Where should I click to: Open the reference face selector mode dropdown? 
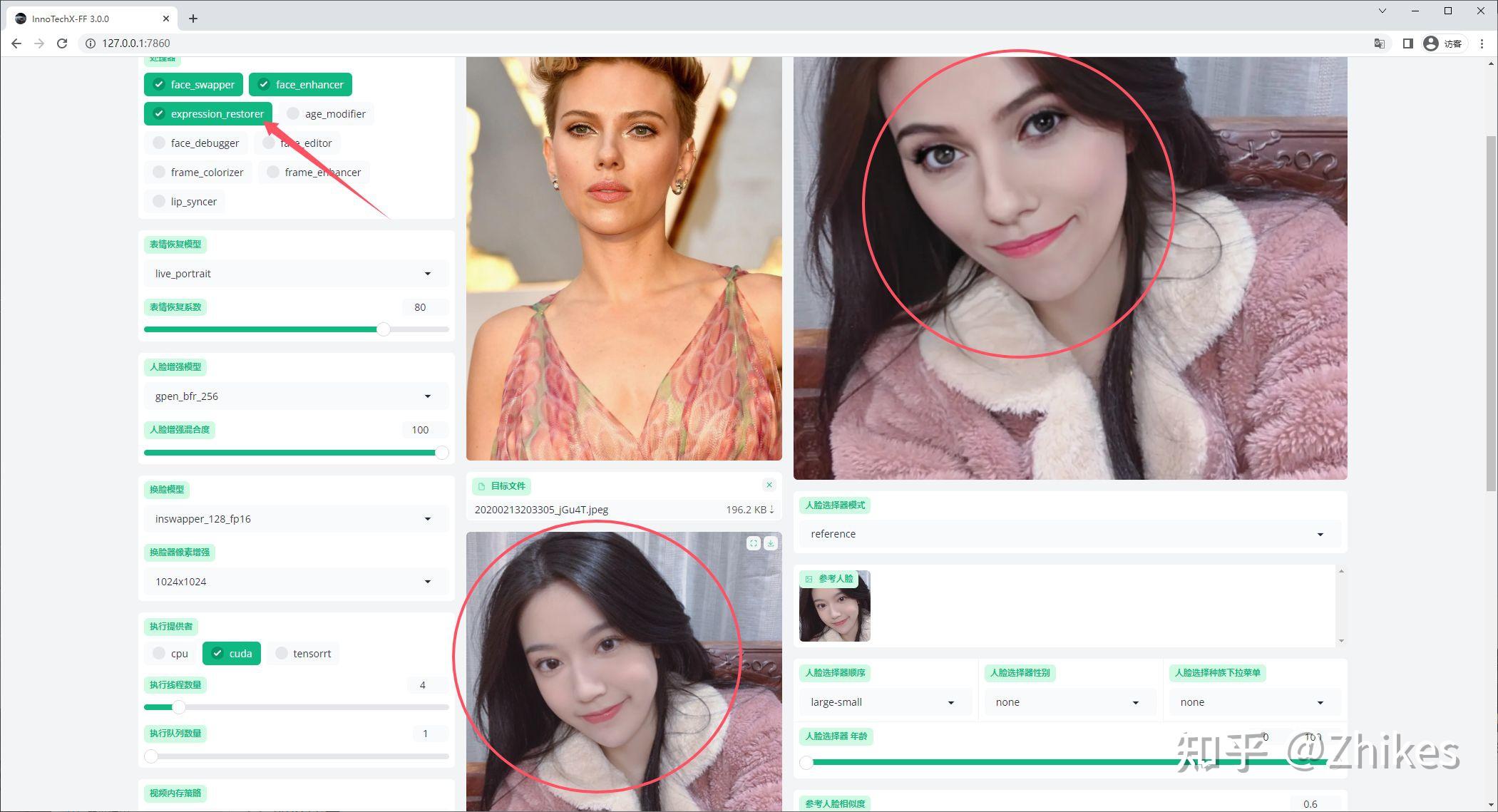tap(1070, 534)
